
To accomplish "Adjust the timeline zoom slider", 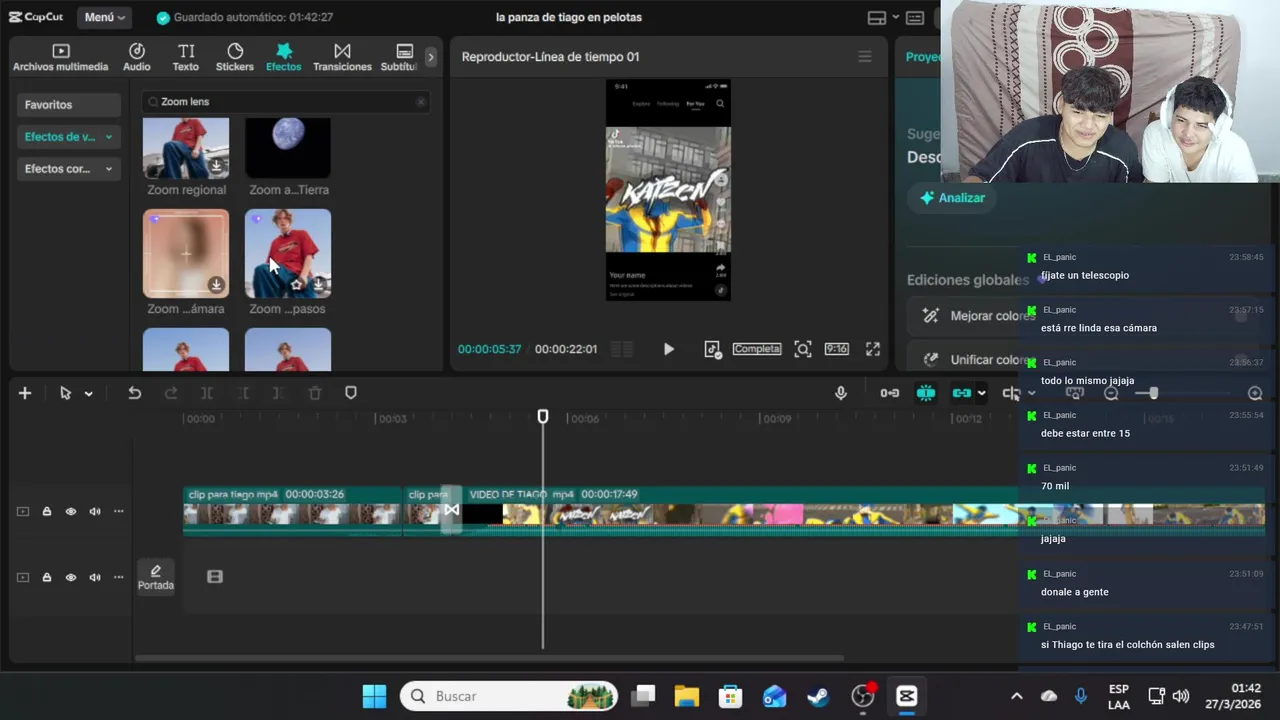I will pyautogui.click(x=1153, y=394).
